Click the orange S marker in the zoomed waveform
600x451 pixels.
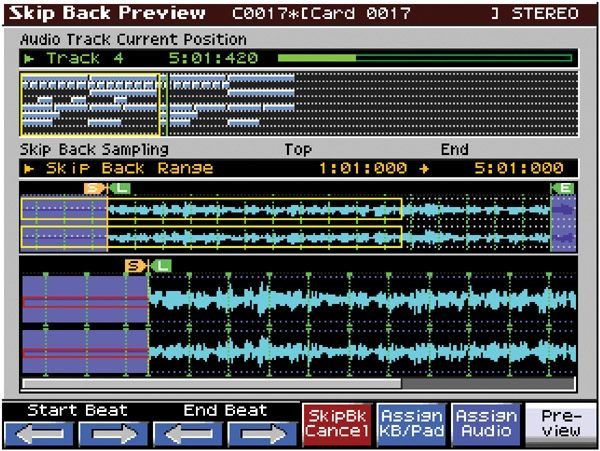click(134, 265)
